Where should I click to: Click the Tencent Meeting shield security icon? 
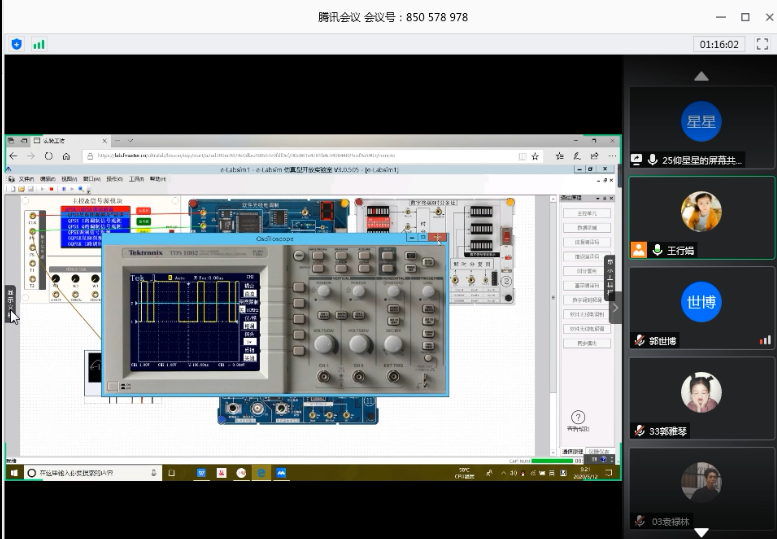(x=17, y=44)
